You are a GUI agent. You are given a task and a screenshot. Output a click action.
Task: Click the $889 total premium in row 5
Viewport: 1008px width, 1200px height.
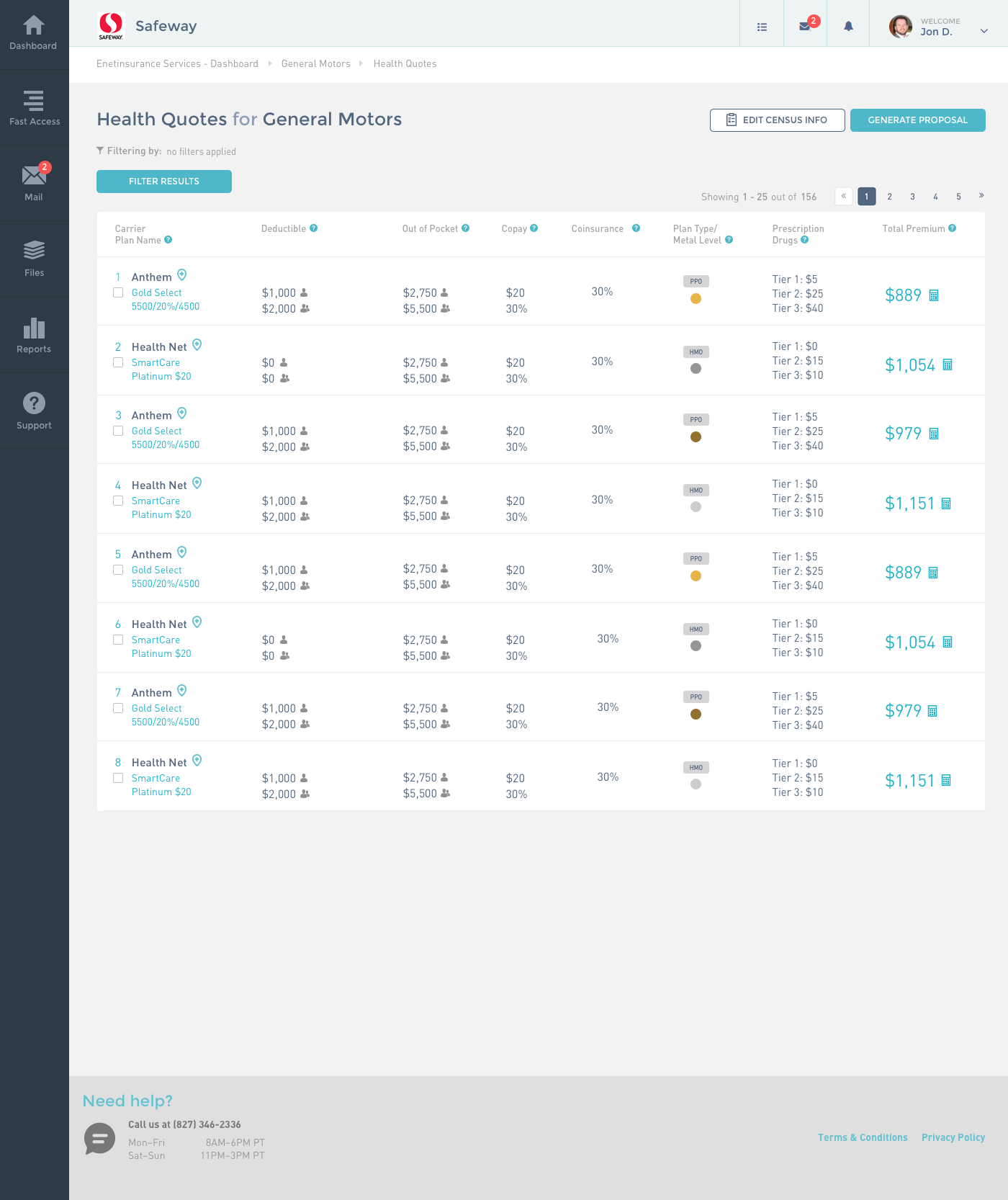point(903,573)
